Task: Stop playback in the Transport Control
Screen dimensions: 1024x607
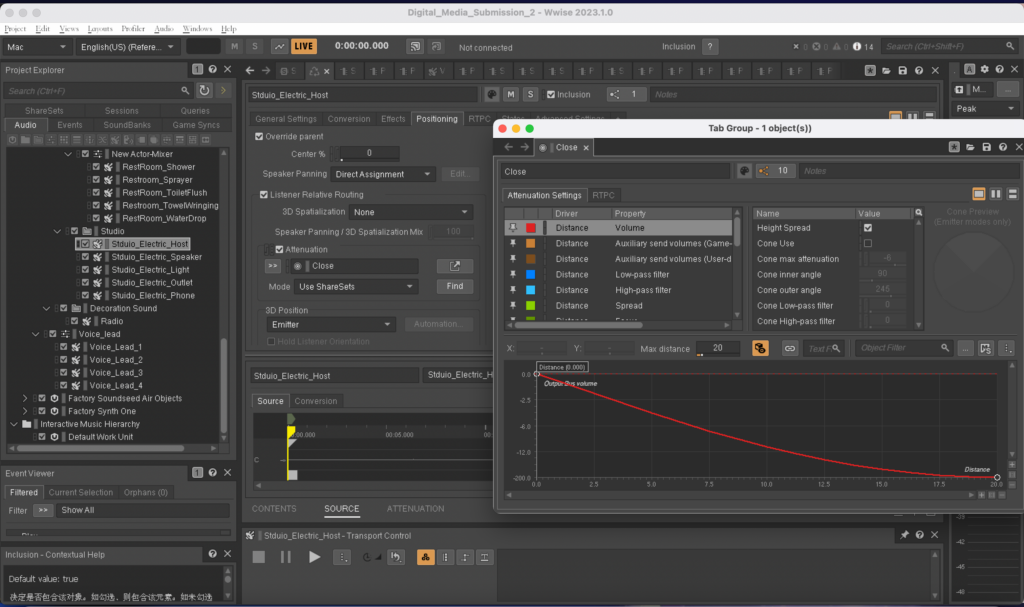Action: 259,557
